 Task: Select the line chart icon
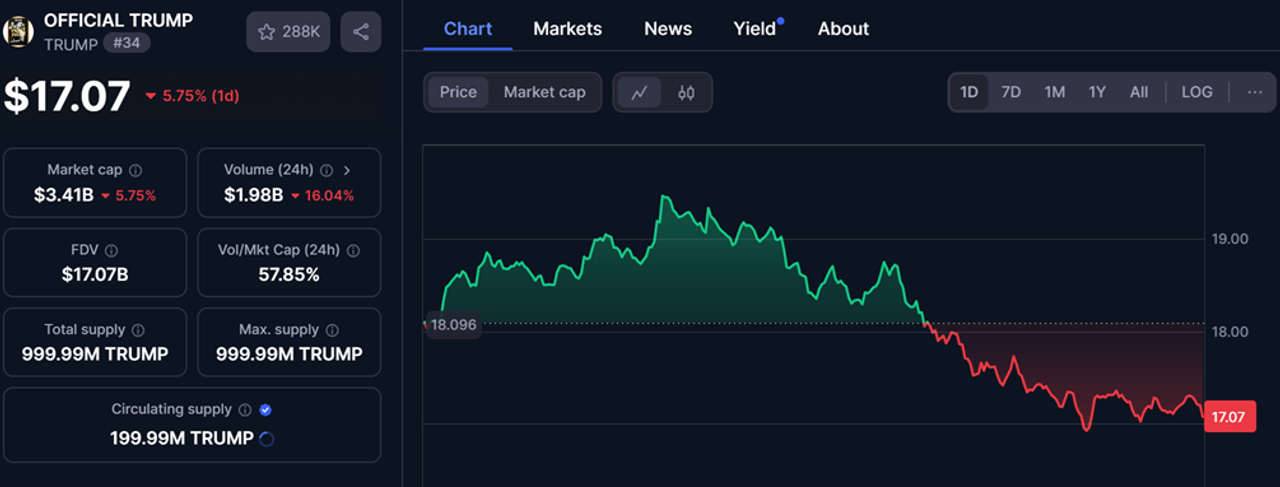click(639, 92)
